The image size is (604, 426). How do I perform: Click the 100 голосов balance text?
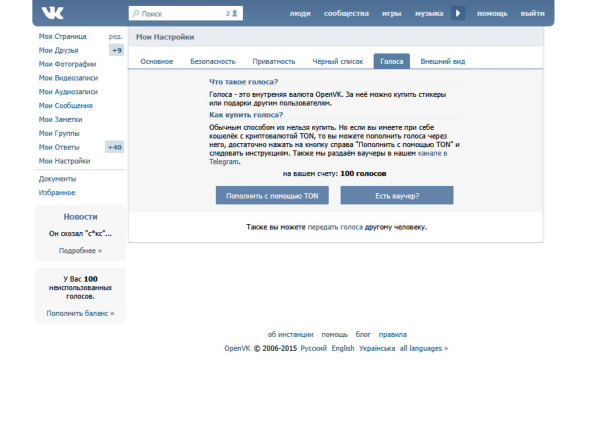[363, 174]
